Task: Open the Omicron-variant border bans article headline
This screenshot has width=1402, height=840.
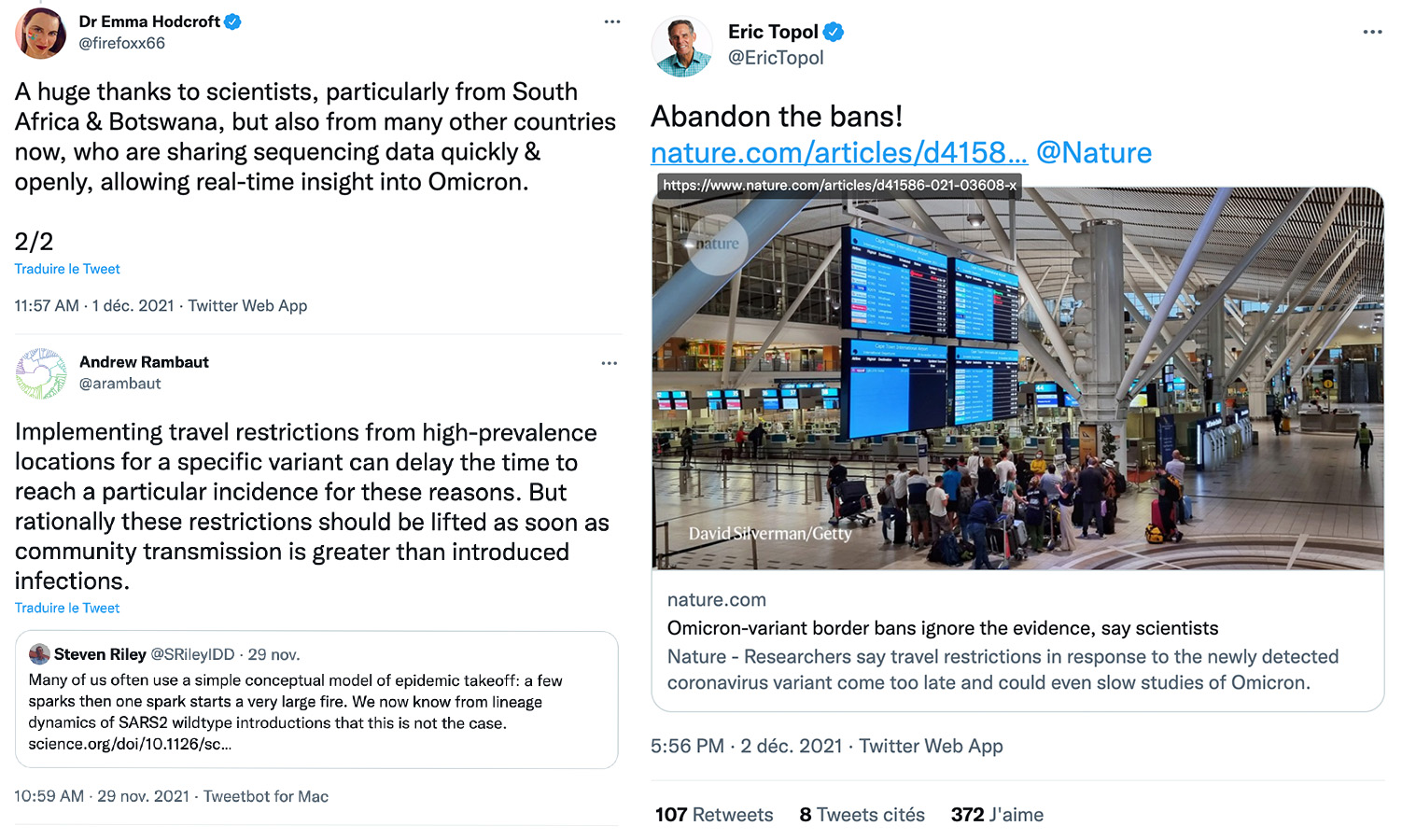Action: click(x=943, y=628)
